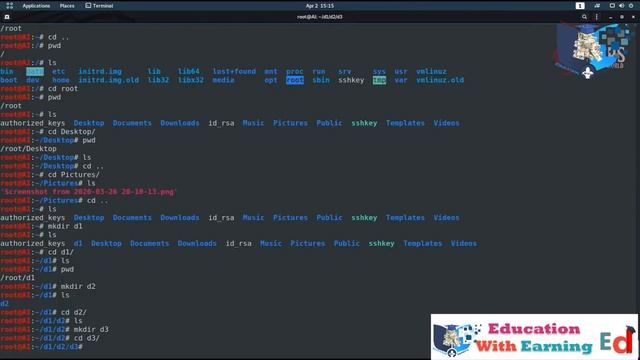Open the Applications grid icon in top panel

click(9, 6)
